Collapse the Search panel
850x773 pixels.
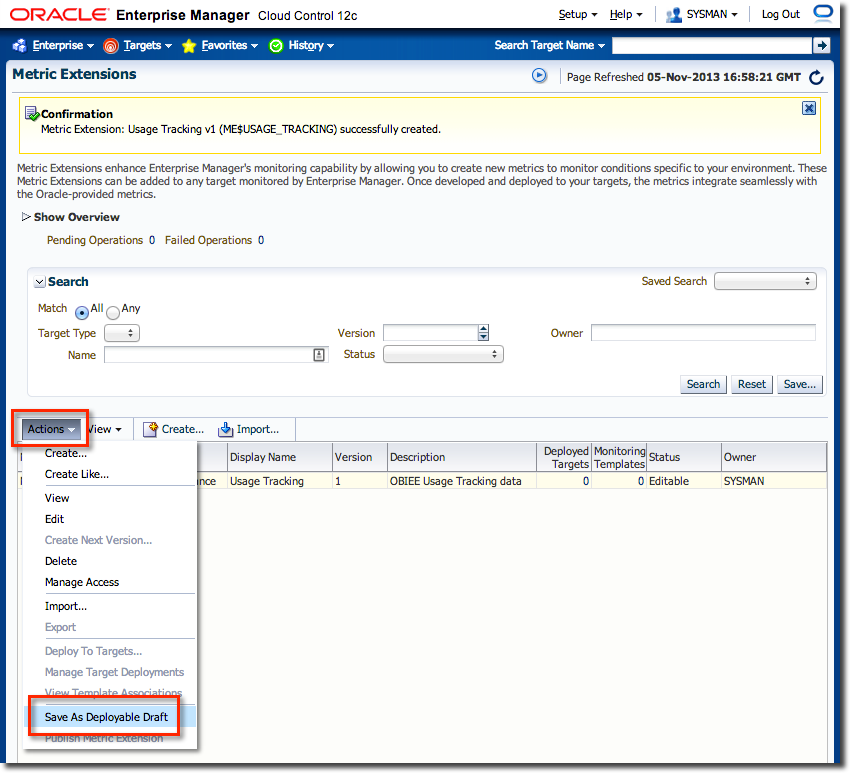pos(40,283)
